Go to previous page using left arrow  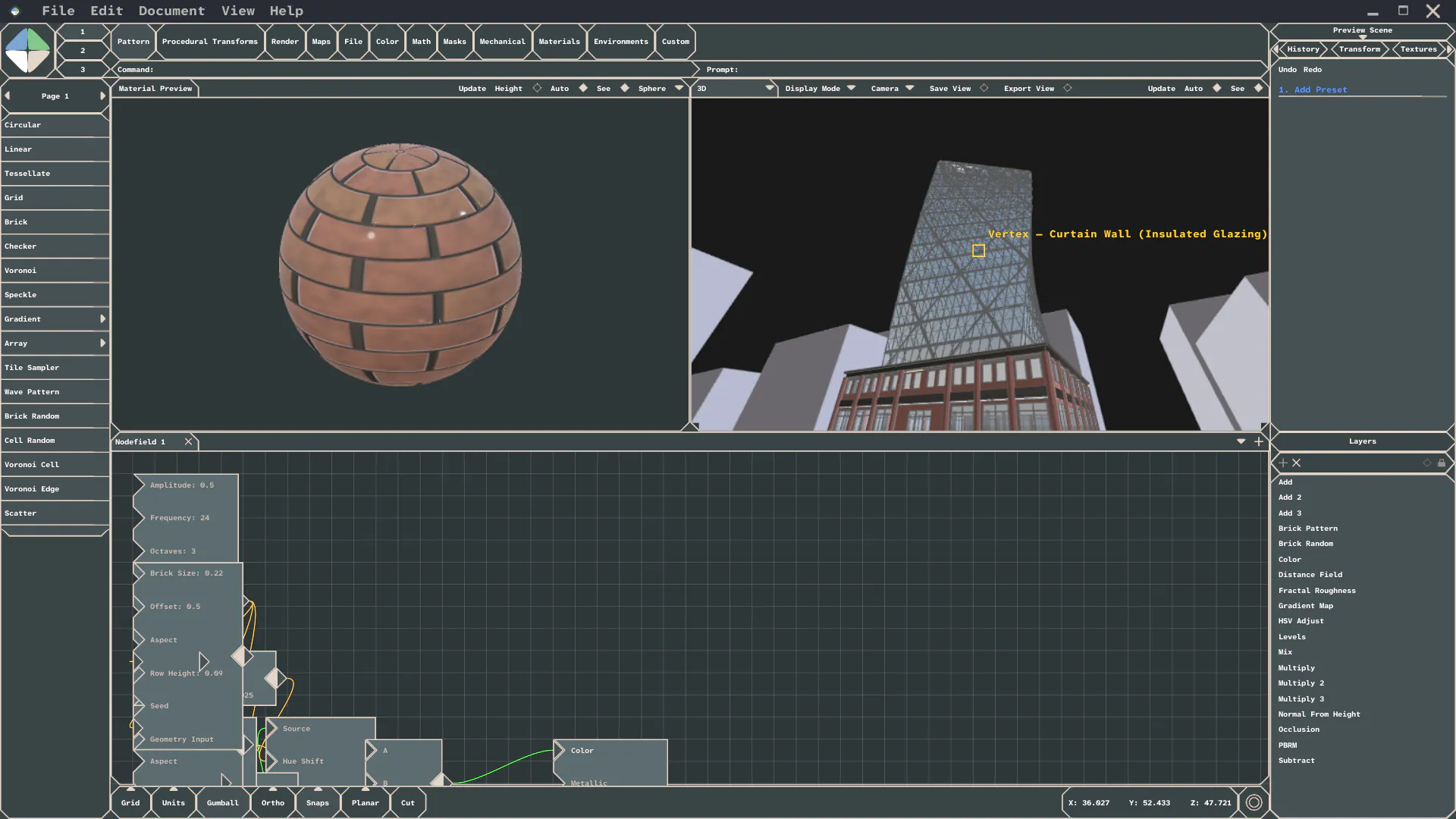tap(8, 96)
